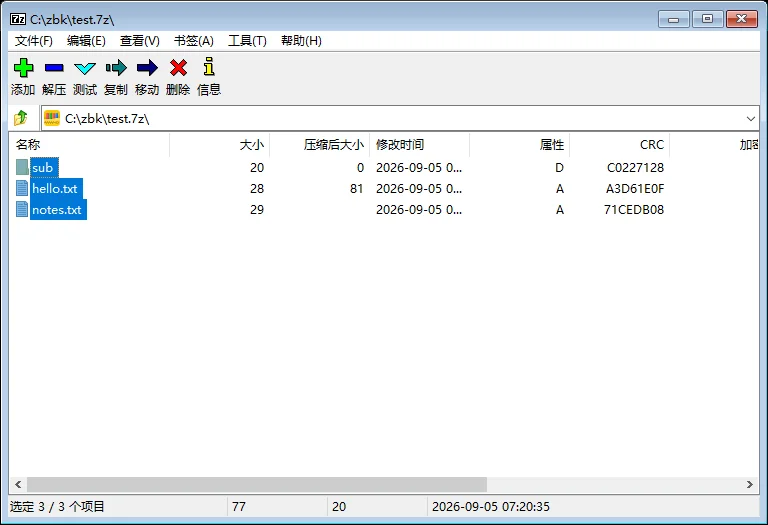The width and height of the screenshot is (768, 525).
Task: Click status bar text 选定 3 / 3 个项目
Action: (x=57, y=506)
